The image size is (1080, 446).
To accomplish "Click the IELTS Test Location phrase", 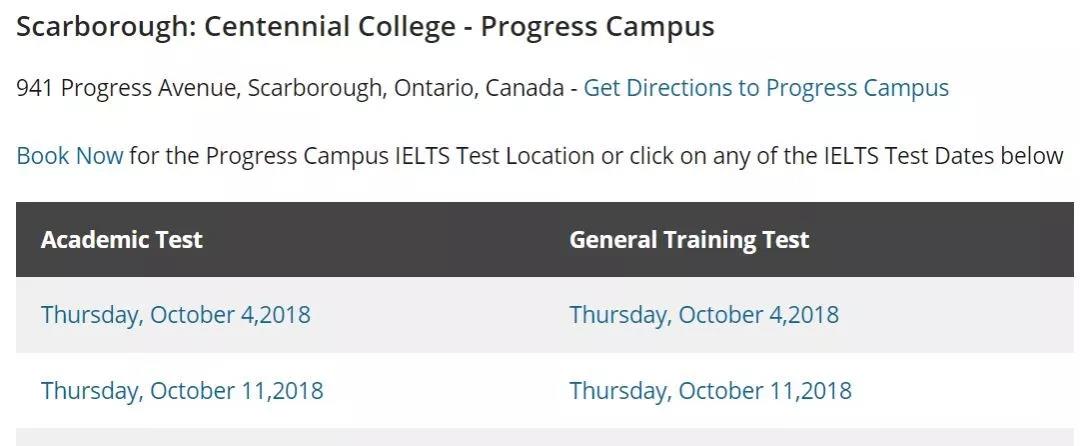I will pos(495,156).
